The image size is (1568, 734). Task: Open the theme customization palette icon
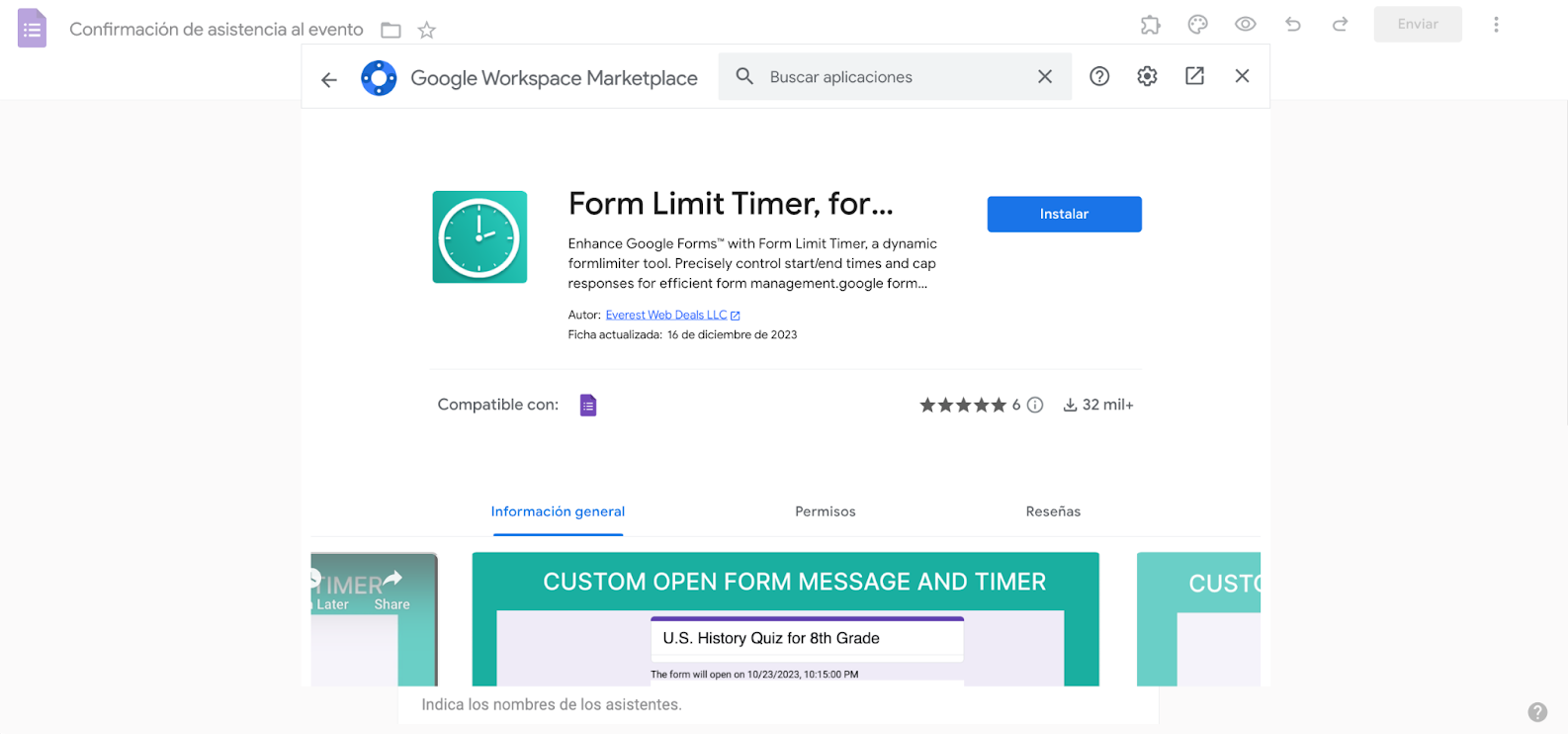[x=1197, y=25]
